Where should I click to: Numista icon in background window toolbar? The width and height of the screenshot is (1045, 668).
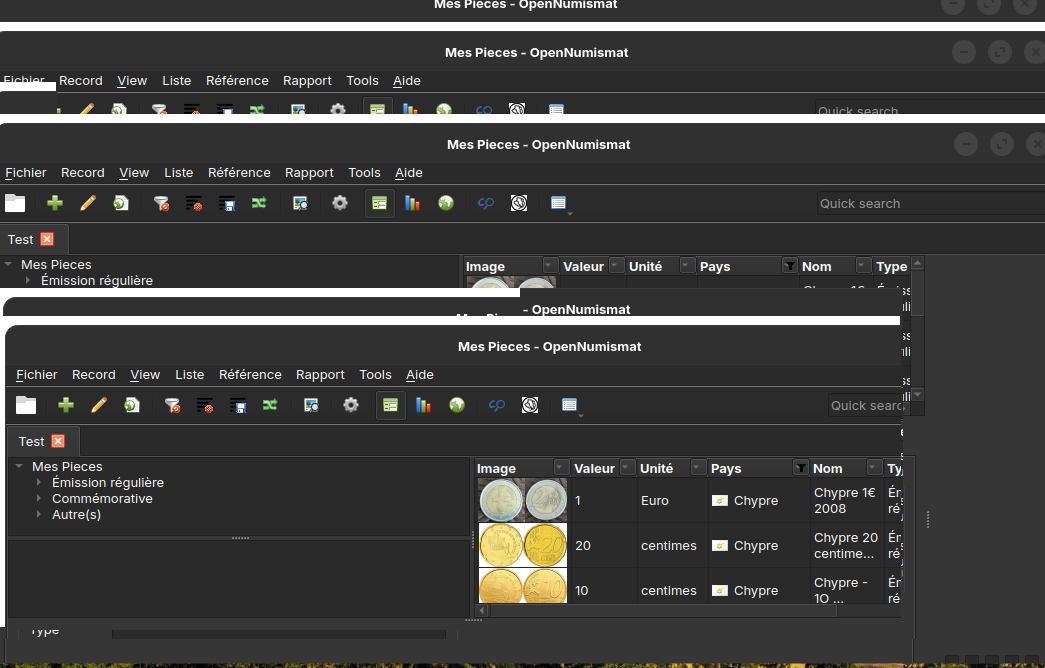[519, 203]
